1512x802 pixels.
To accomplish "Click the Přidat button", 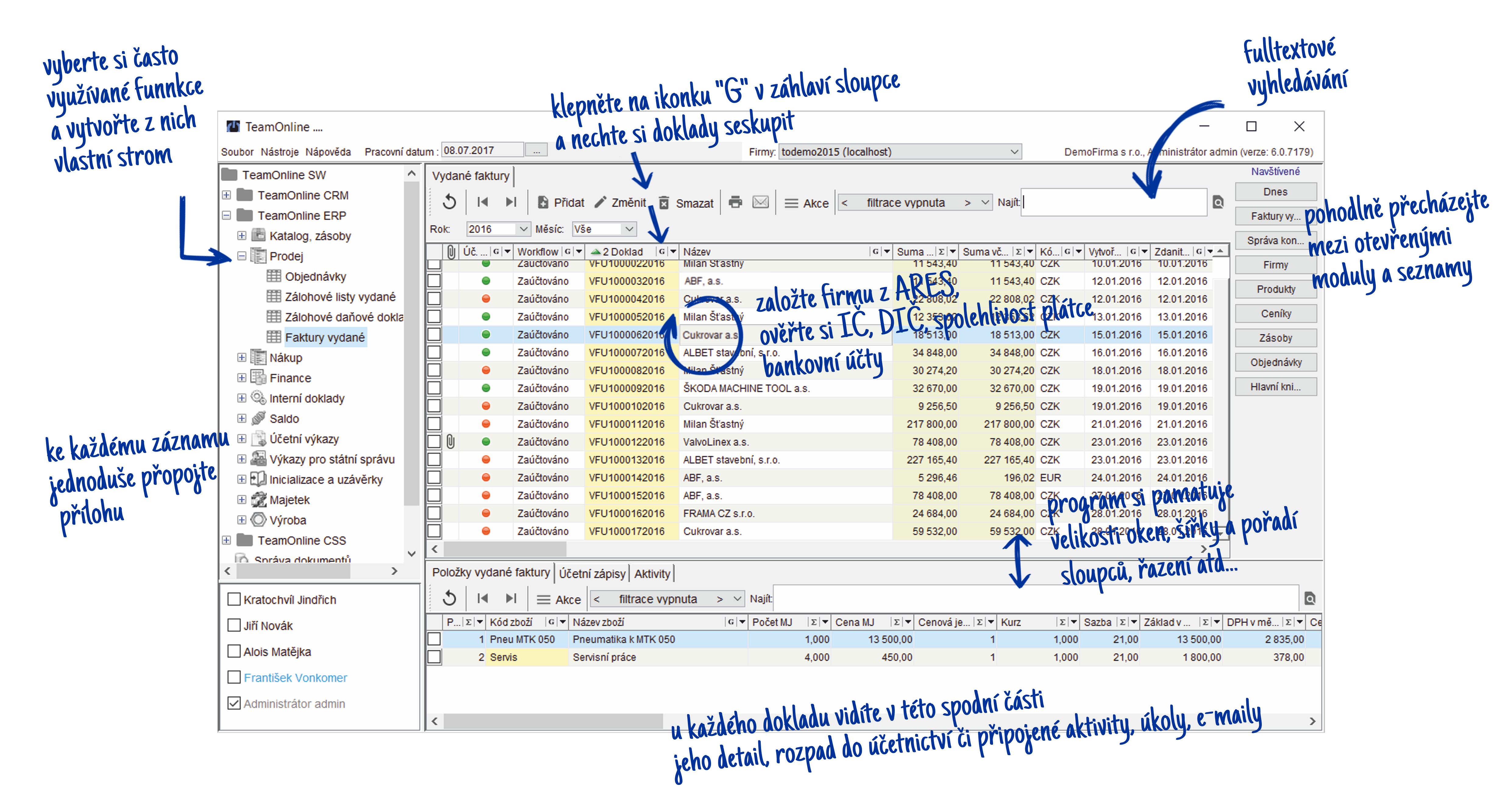I will tap(561, 203).
